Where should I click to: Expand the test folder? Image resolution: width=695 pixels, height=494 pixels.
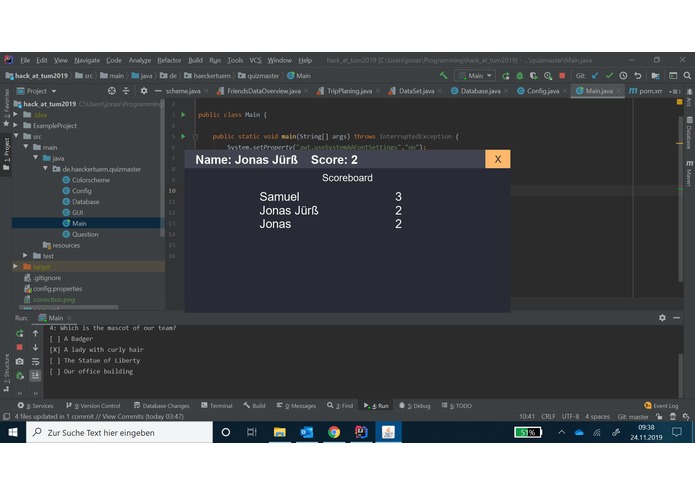(25, 256)
